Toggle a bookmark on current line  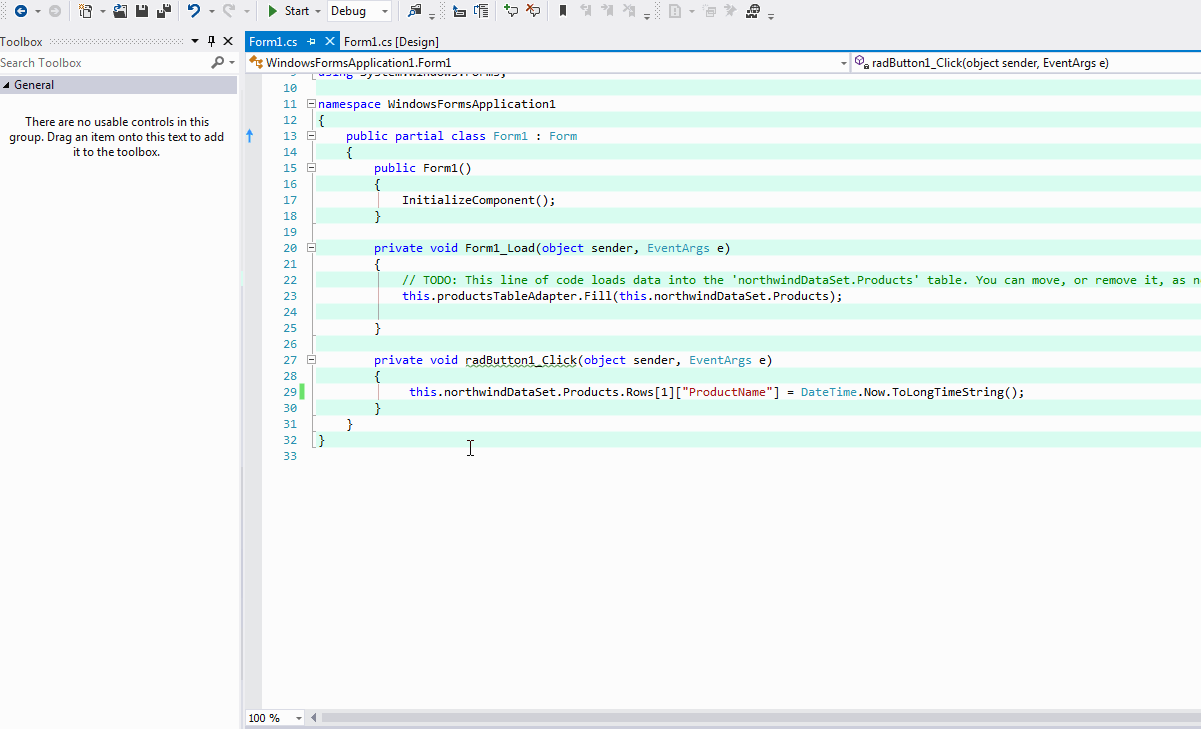click(x=563, y=11)
